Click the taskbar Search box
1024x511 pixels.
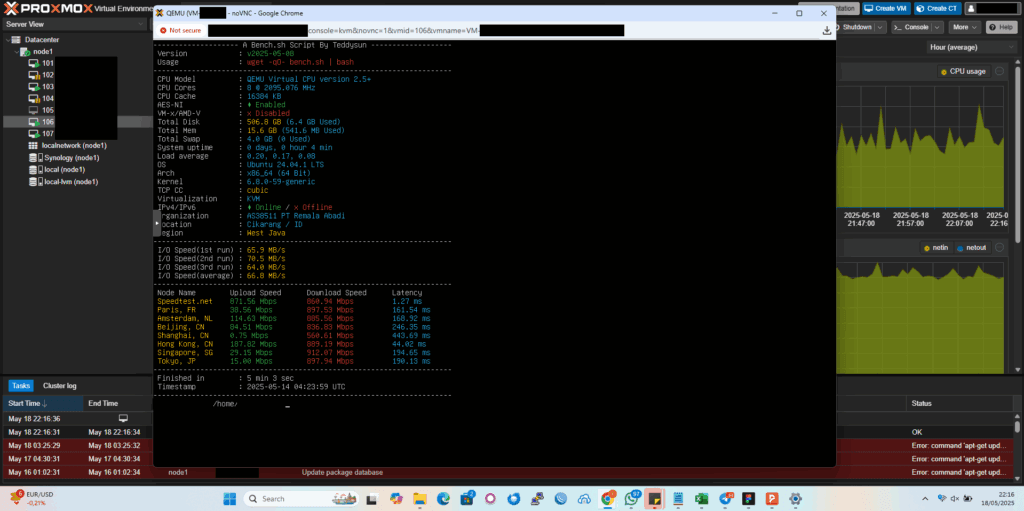(300, 499)
